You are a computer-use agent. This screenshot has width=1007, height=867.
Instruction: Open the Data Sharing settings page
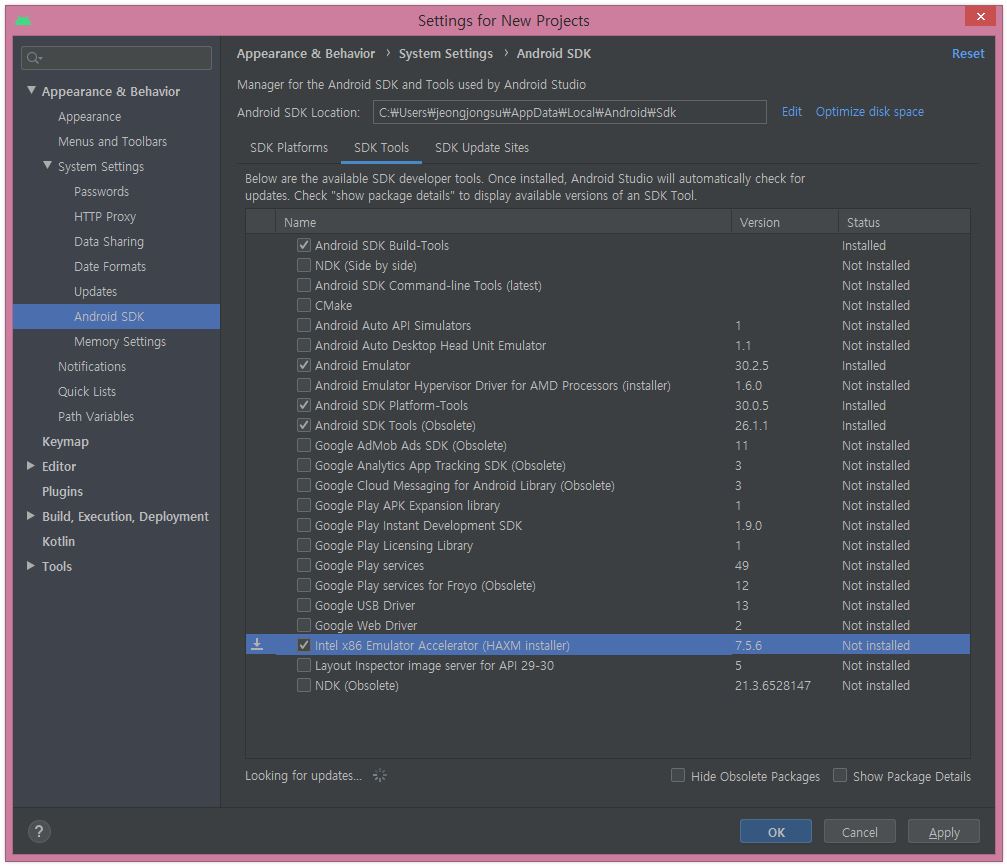[109, 241]
